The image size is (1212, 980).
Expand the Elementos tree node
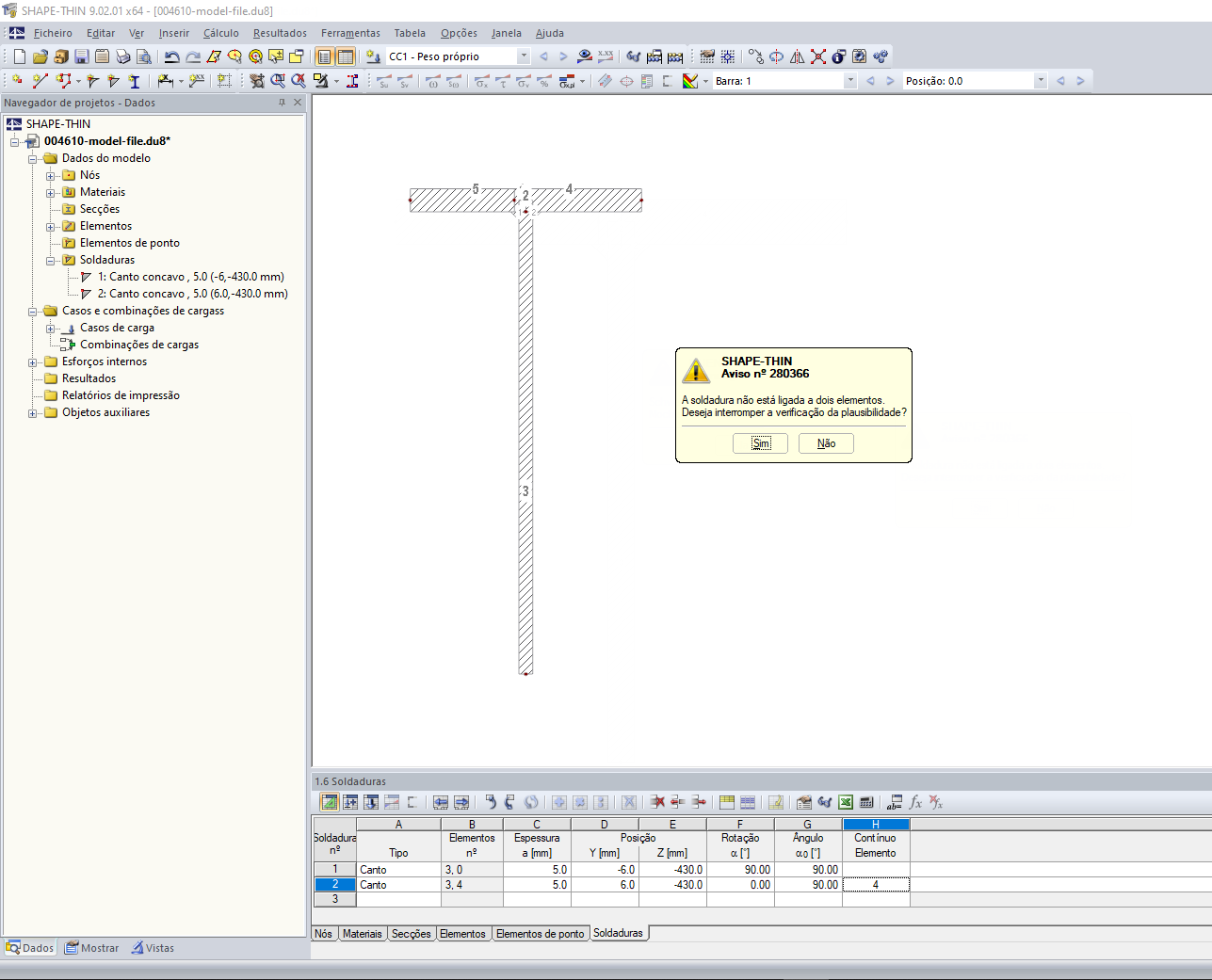pyautogui.click(x=51, y=226)
